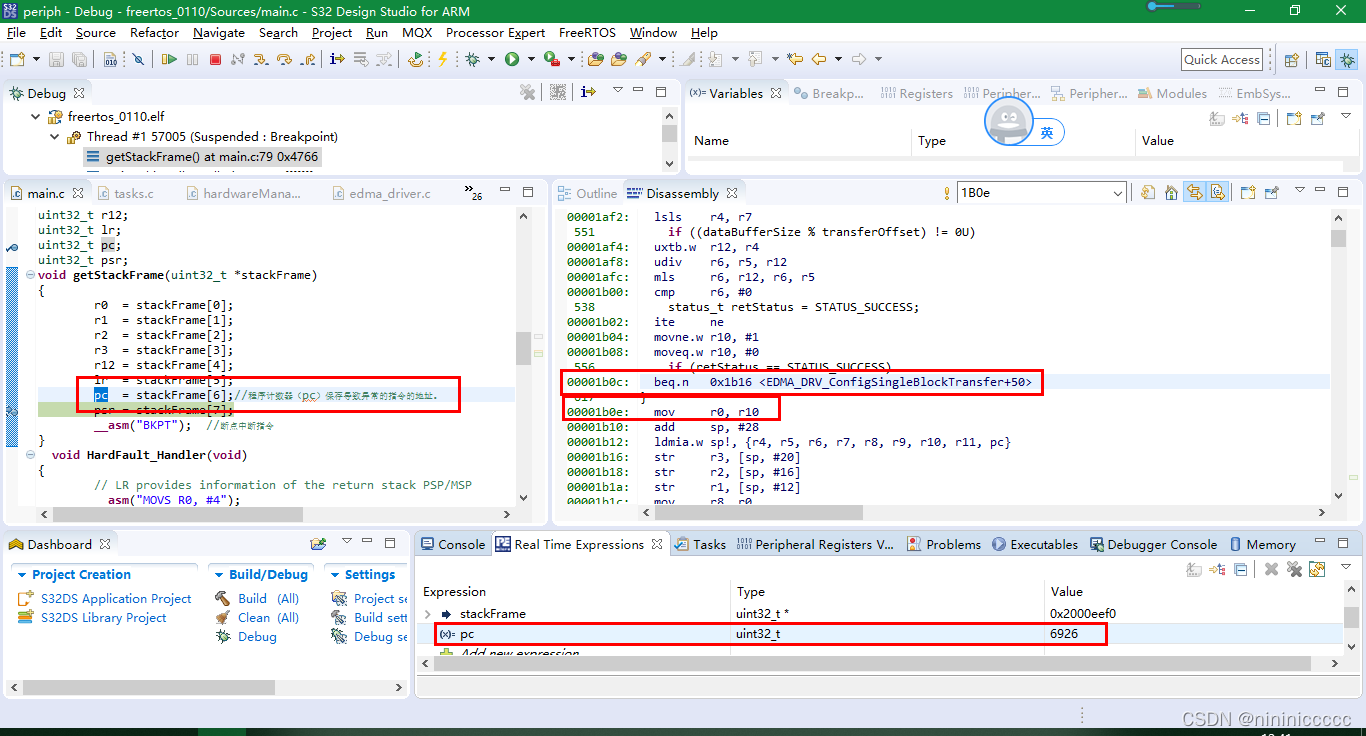Click Show Type Names icon in Variables
Screen dimensions: 1366x736
(1216, 118)
